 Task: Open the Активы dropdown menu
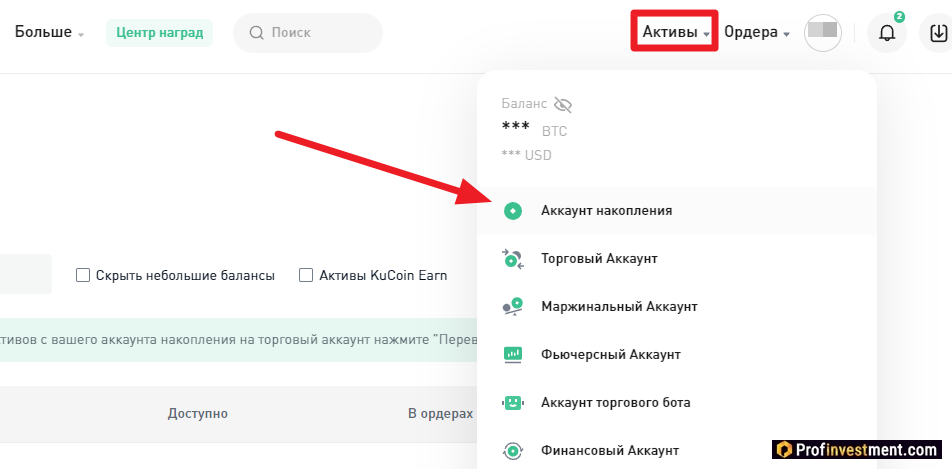pyautogui.click(x=676, y=32)
